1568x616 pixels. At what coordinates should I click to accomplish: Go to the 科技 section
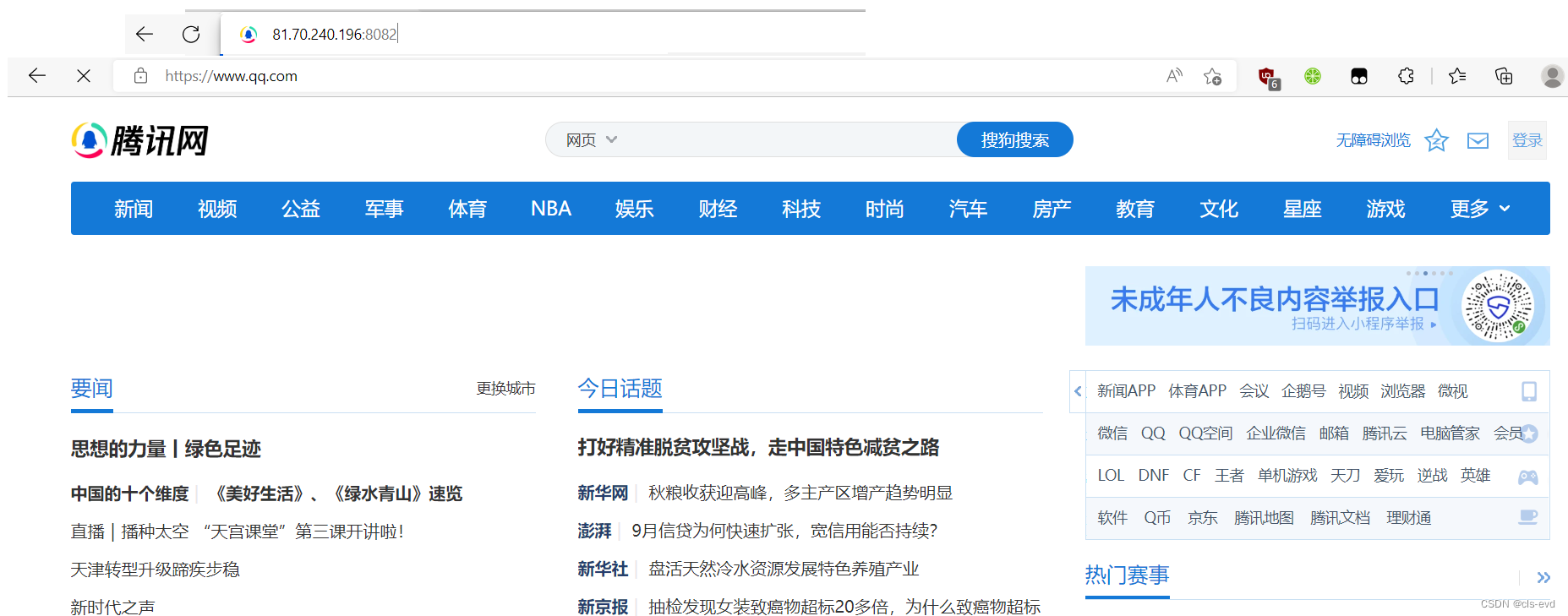[x=801, y=209]
